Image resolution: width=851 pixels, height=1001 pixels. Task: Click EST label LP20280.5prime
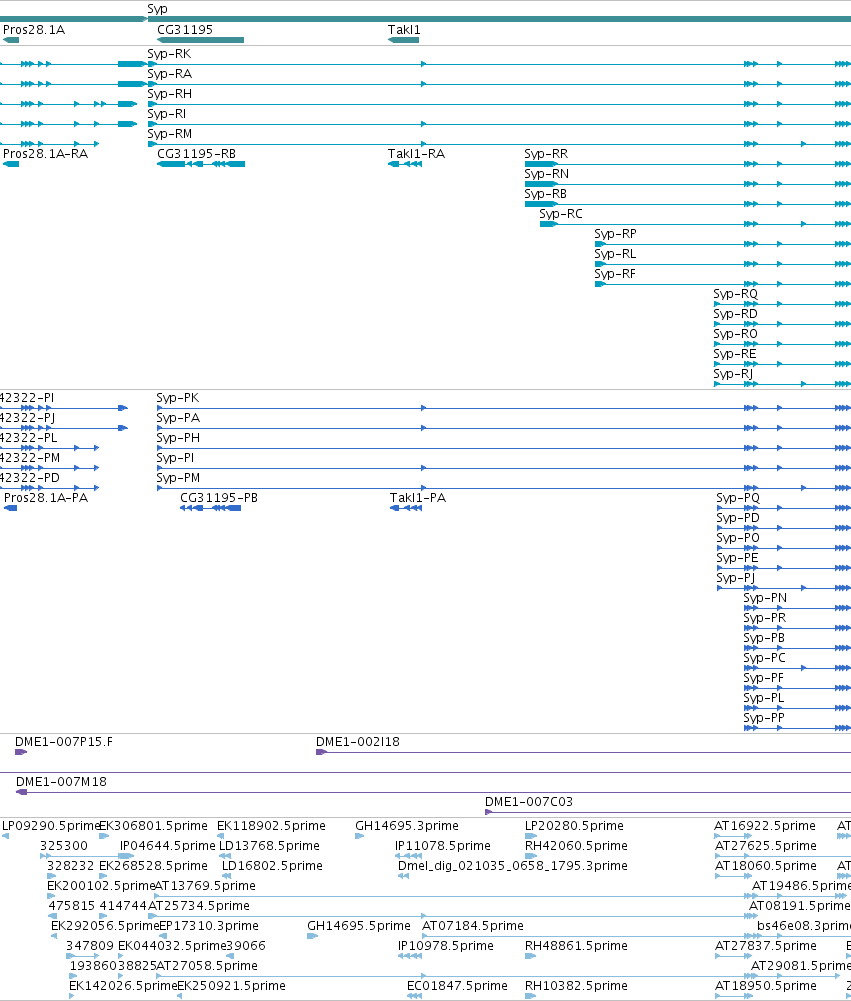coord(574,825)
